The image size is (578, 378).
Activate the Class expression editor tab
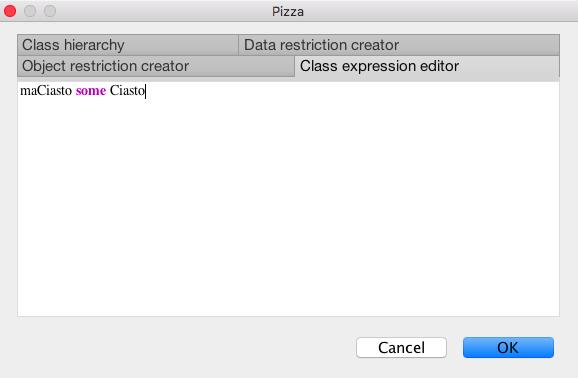coord(427,66)
